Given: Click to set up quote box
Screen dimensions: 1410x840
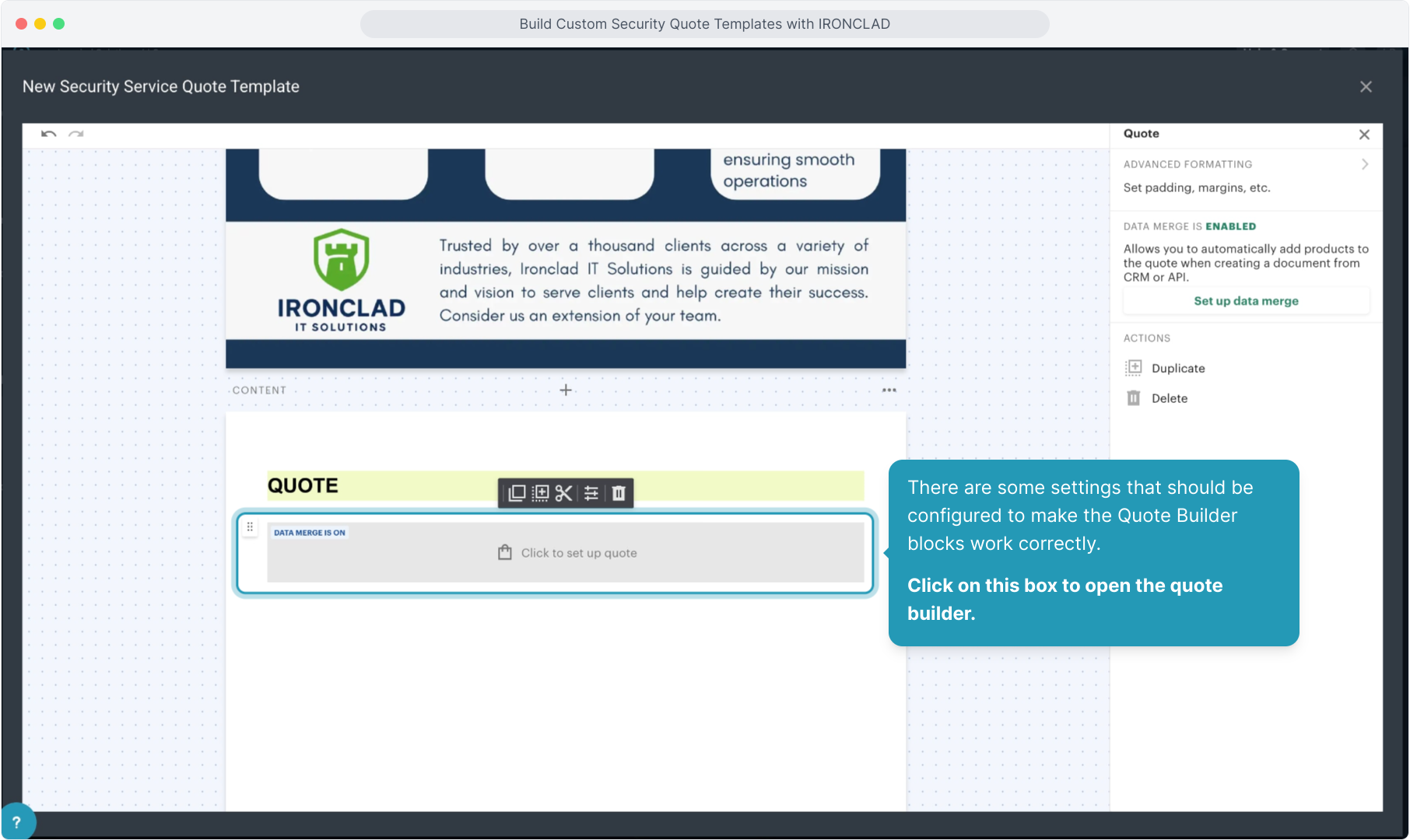Looking at the screenshot, I should coord(566,552).
